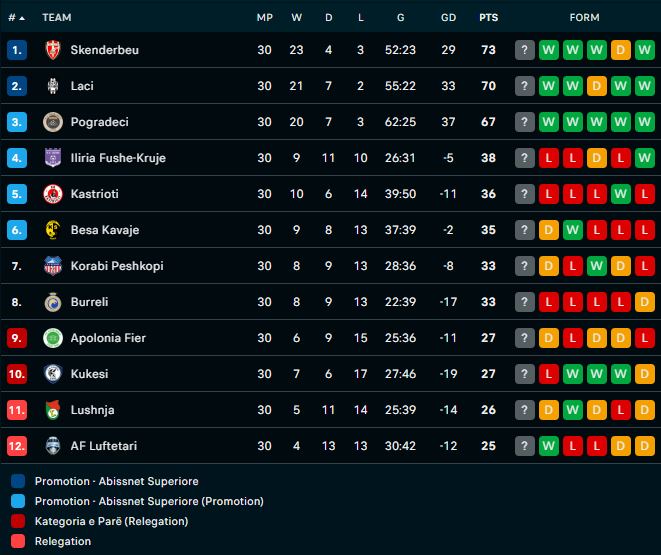Click the Pogradeci club badge
The height and width of the screenshot is (555, 661).
point(53,122)
